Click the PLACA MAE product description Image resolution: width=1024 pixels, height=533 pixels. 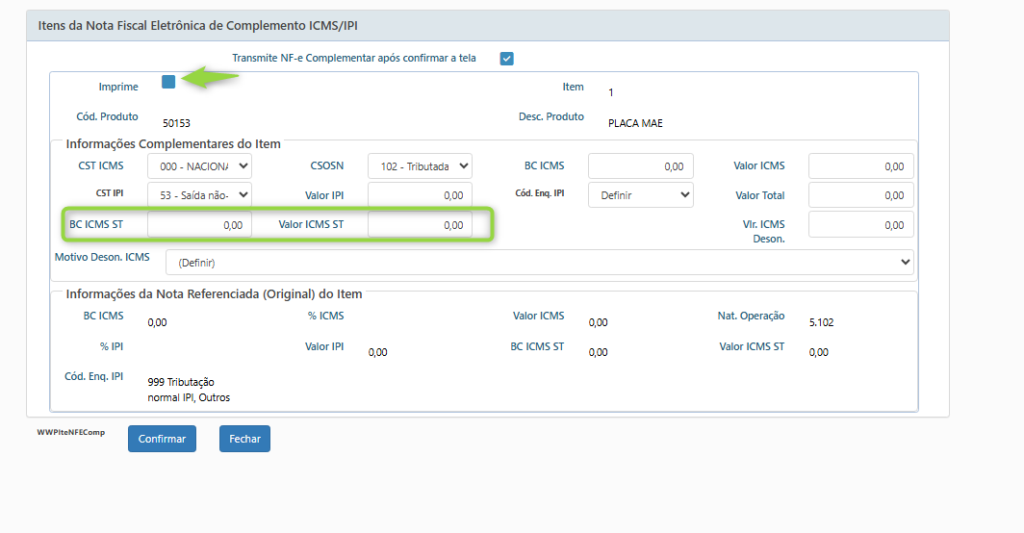pyautogui.click(x=635, y=124)
